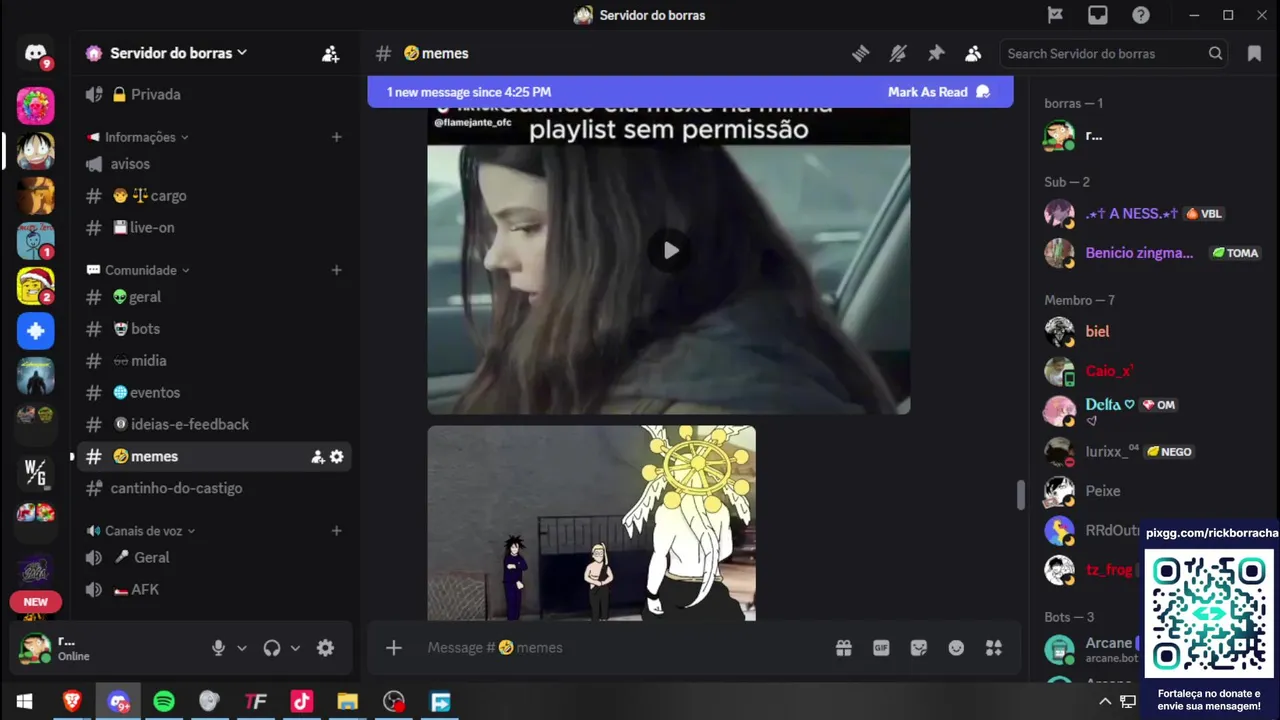This screenshot has width=1280, height=720.
Task: Click Mark As Read button
Action: click(939, 92)
